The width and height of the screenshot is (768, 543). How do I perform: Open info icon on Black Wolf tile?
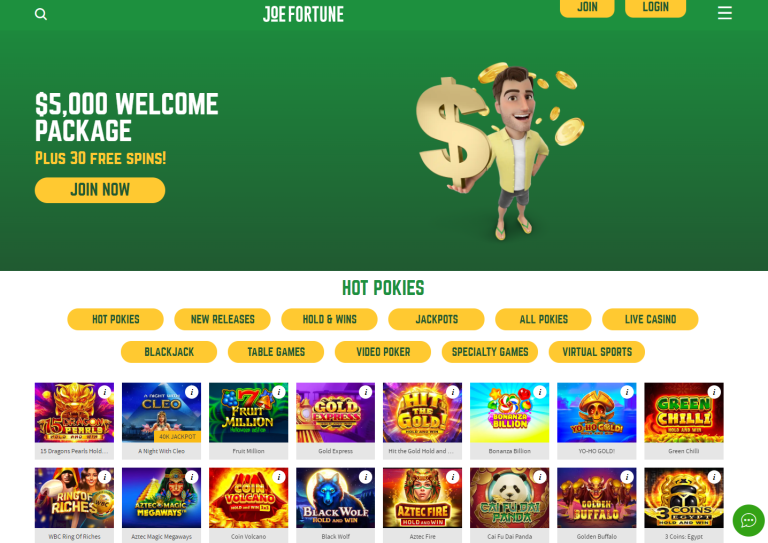point(365,477)
